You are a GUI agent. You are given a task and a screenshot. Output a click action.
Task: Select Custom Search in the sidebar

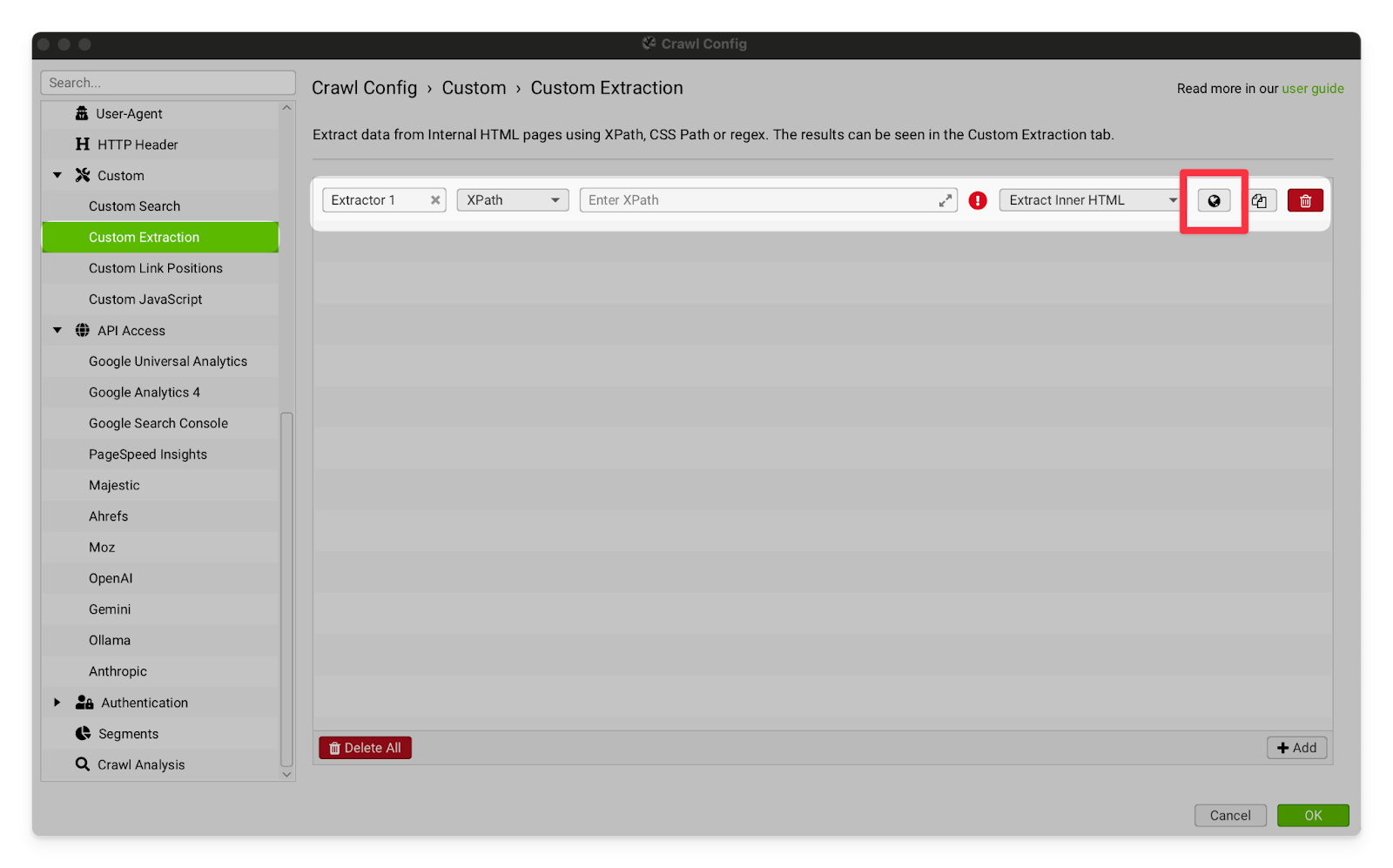tap(134, 206)
